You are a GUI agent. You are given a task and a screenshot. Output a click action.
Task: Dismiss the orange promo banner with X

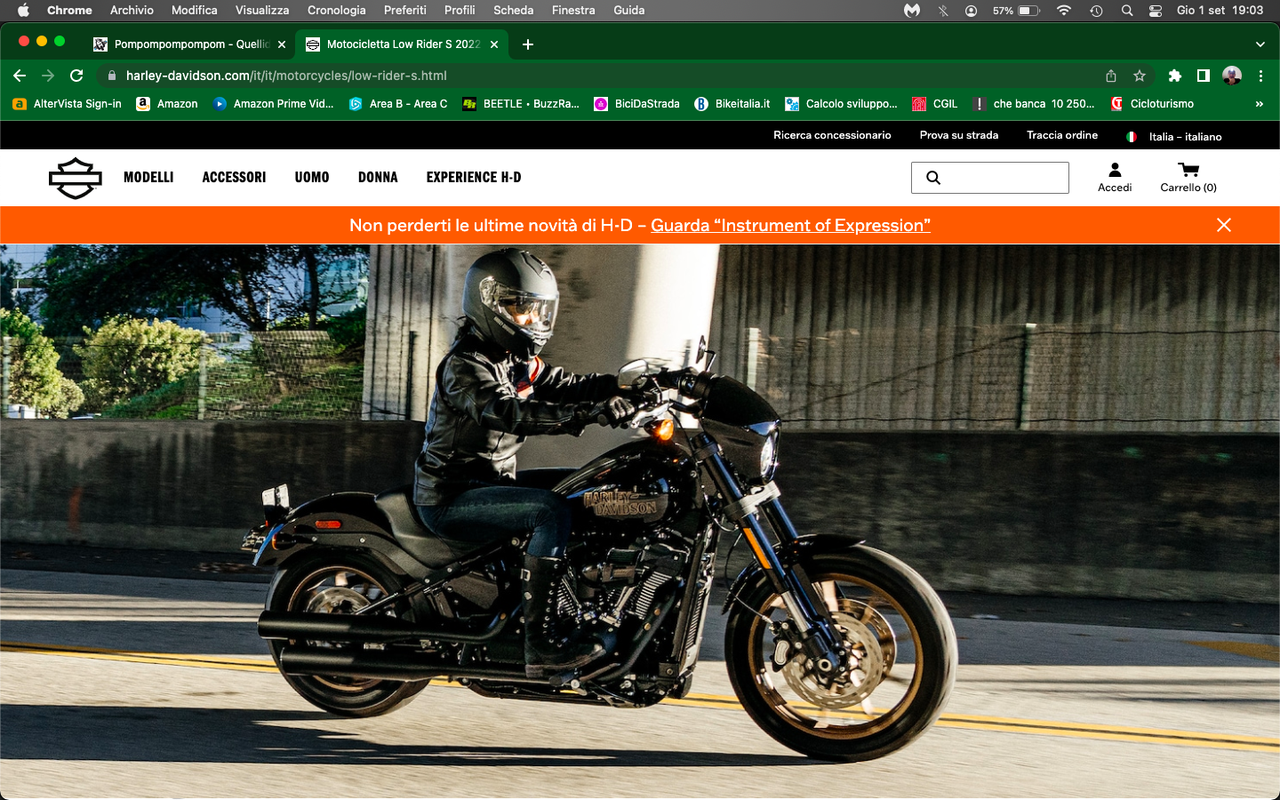[x=1224, y=225]
